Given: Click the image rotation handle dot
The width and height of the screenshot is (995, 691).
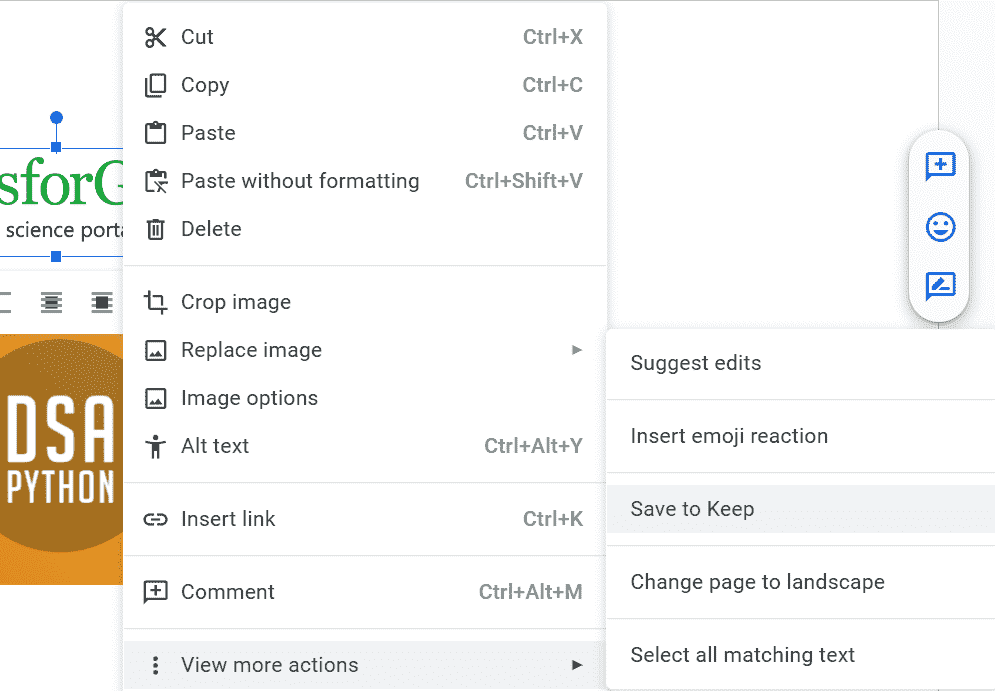Looking at the screenshot, I should (x=56, y=118).
